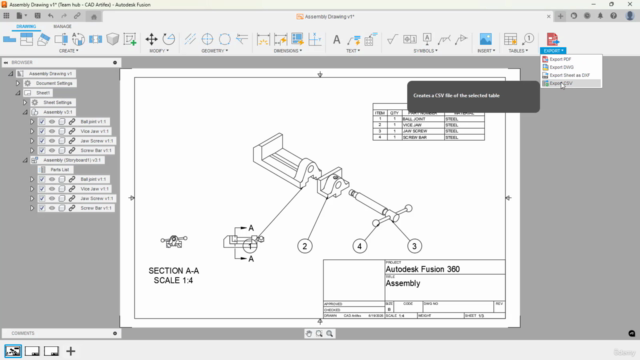Collapse the Sheet1 node
640x360 pixels.
coord(18,93)
